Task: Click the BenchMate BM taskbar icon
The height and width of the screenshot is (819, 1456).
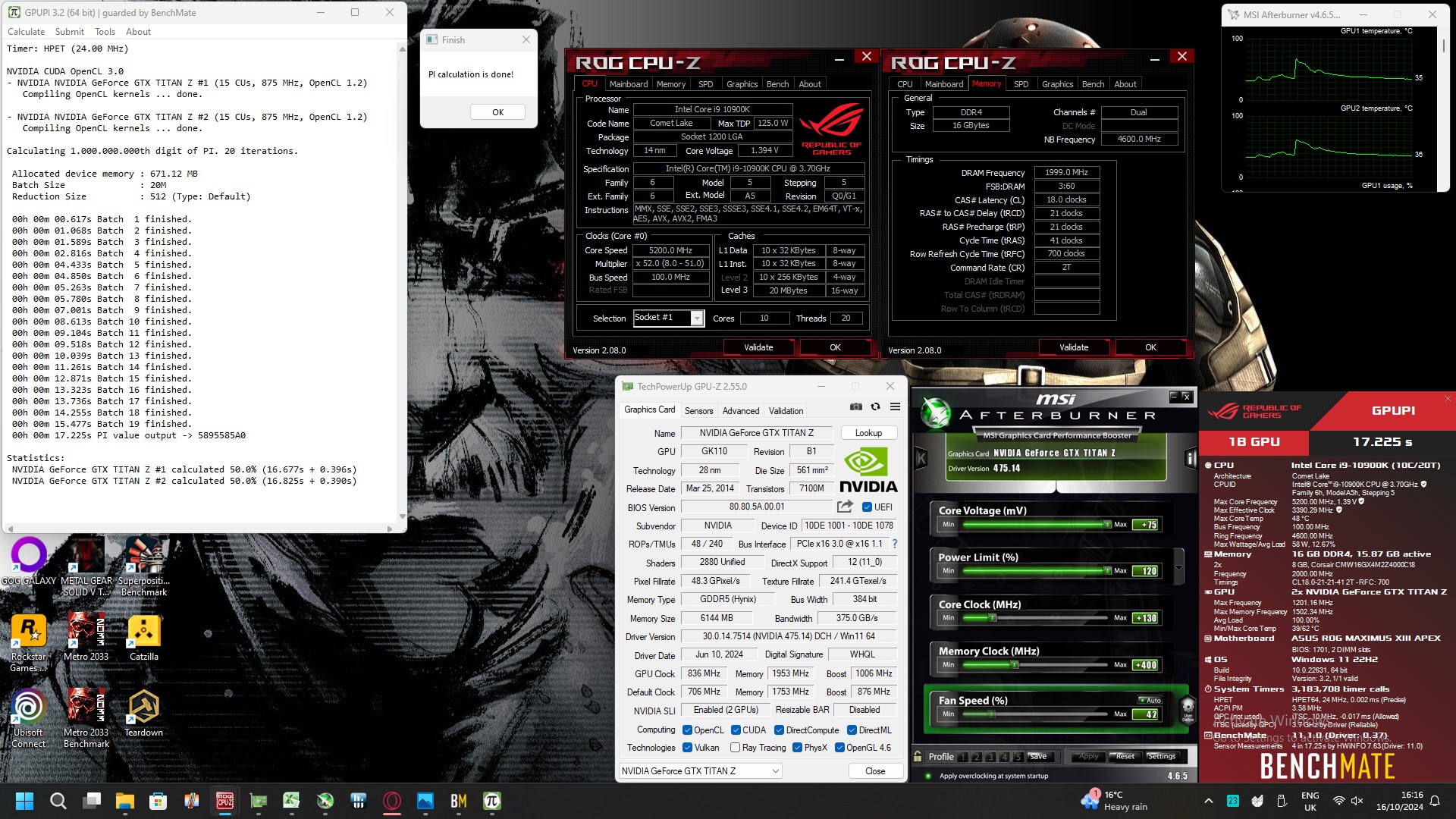Action: [x=459, y=801]
